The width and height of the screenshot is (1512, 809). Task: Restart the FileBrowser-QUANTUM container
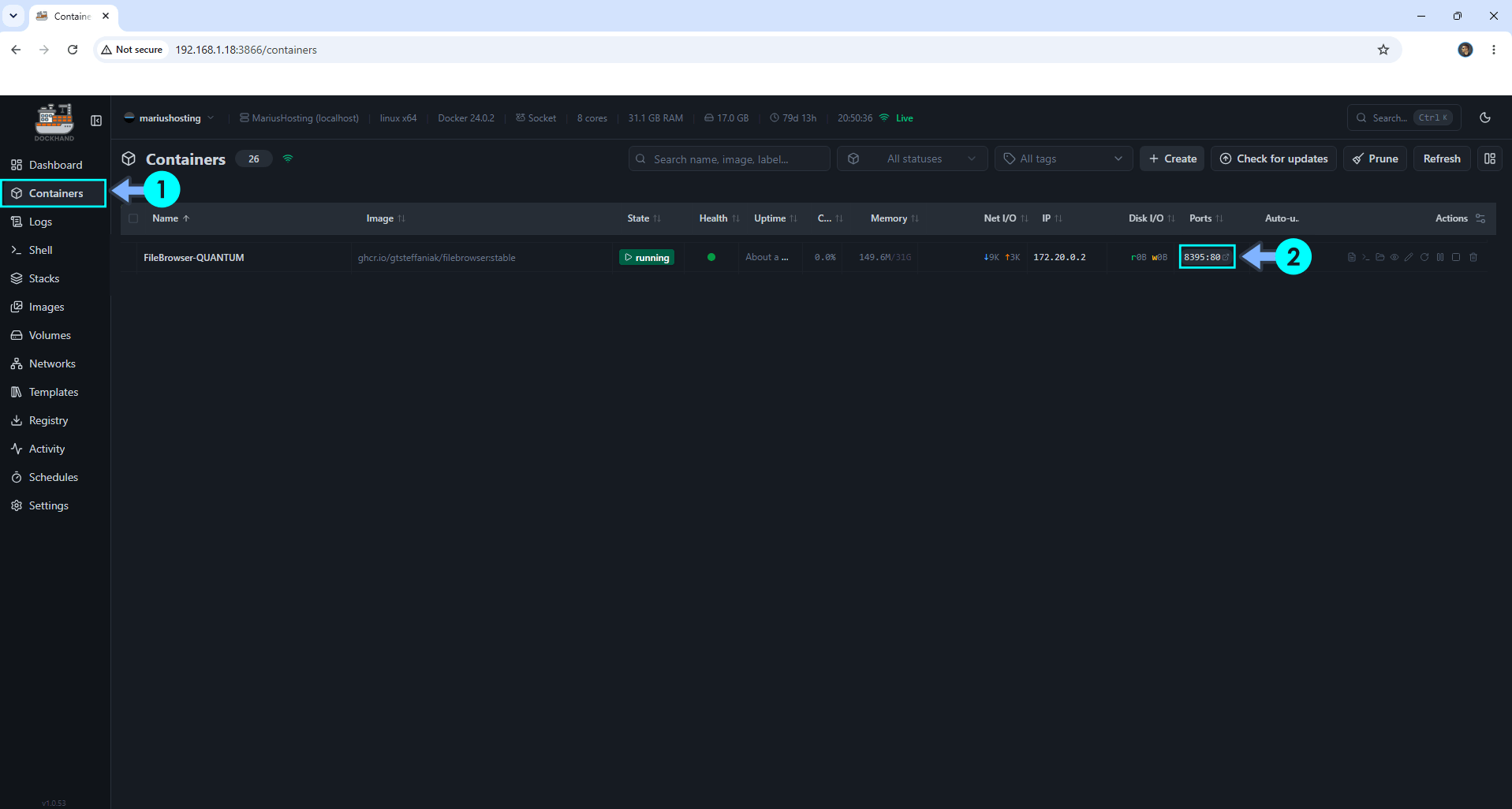coord(1424,257)
